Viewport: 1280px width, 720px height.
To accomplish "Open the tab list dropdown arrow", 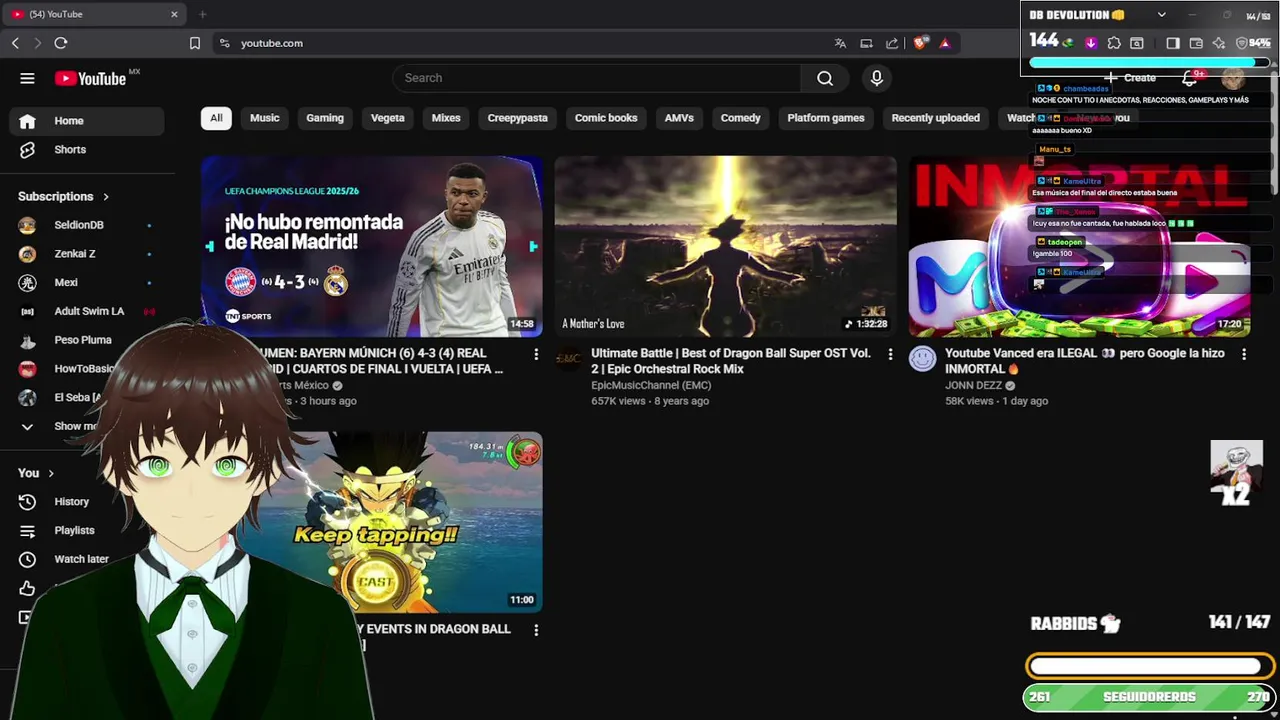I will click(1161, 15).
